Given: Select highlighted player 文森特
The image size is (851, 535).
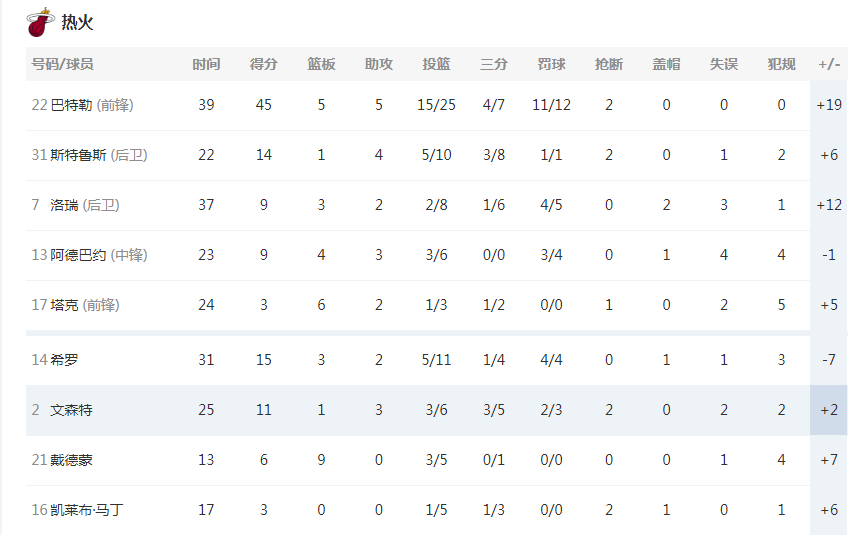Looking at the screenshot, I should pos(71,410).
